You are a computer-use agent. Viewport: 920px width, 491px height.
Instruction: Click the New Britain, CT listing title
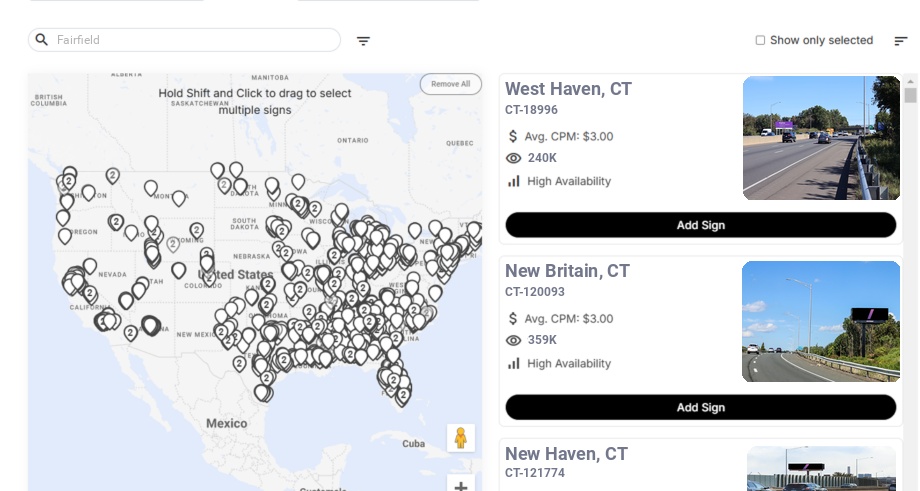pos(567,271)
